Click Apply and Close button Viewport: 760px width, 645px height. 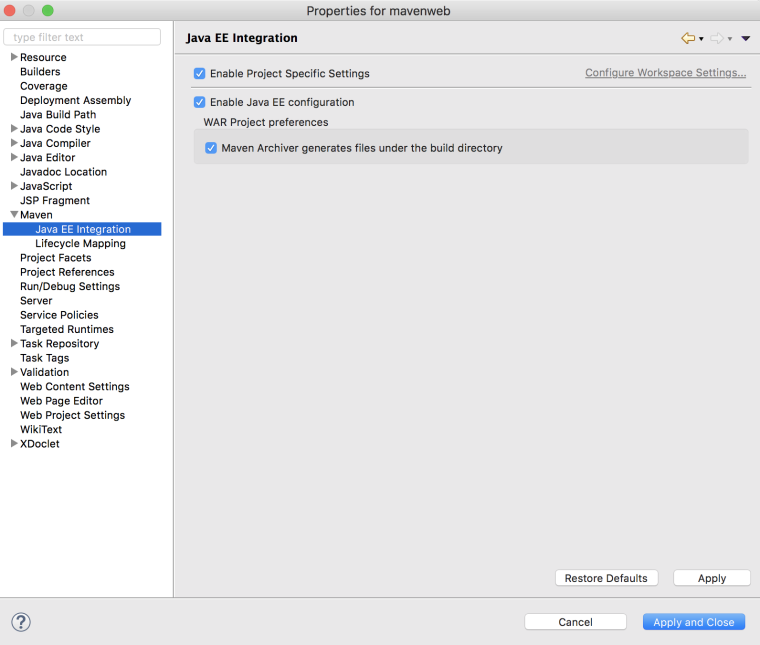point(694,622)
